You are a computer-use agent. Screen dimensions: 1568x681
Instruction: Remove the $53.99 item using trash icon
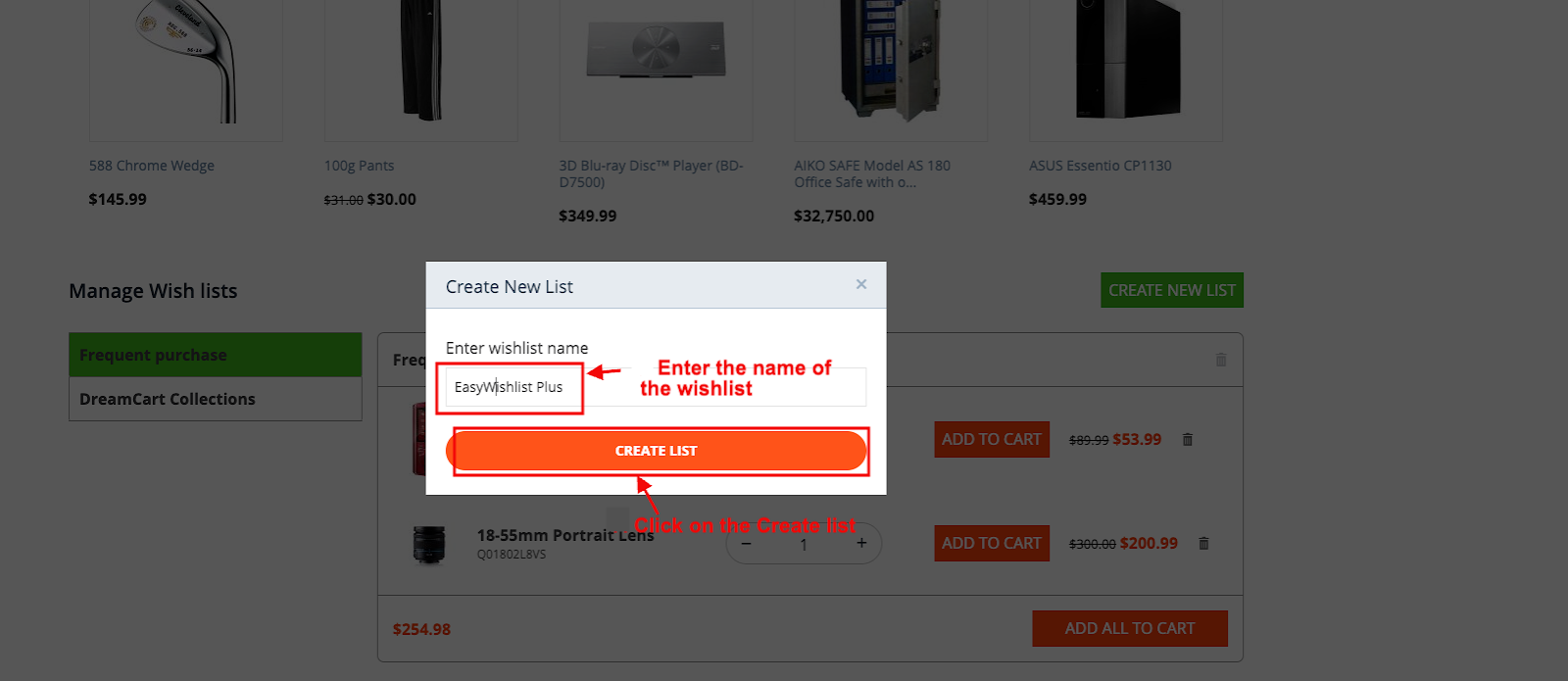point(1188,439)
